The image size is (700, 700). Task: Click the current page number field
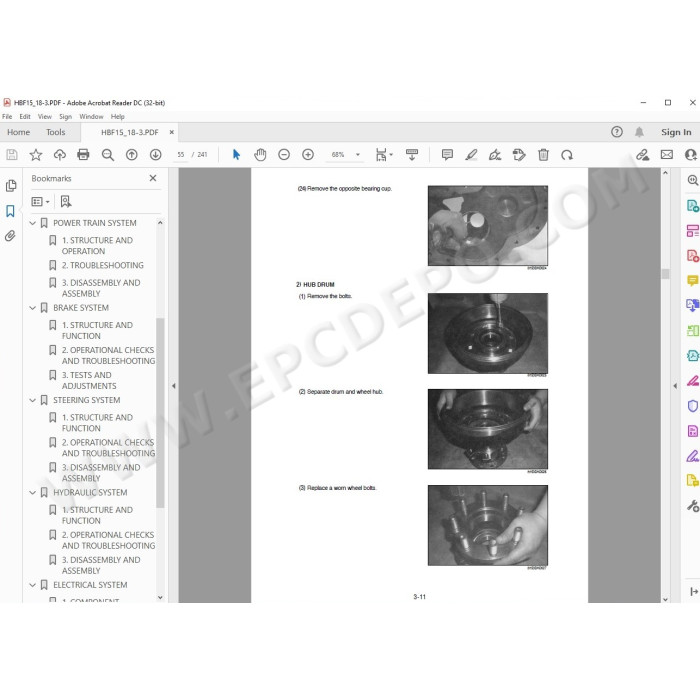pos(180,155)
